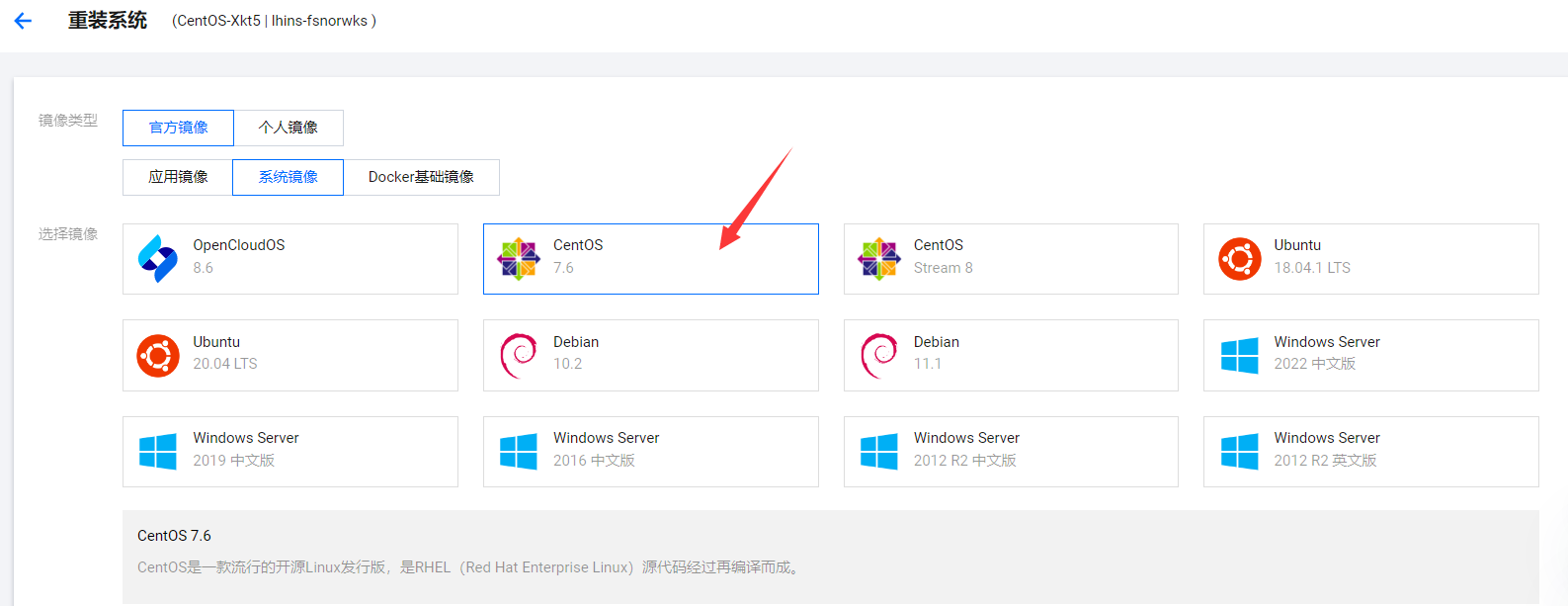Viewport: 1568px width, 606px height.
Task: Click the Debian 10.2 swirl icon
Action: pos(519,356)
